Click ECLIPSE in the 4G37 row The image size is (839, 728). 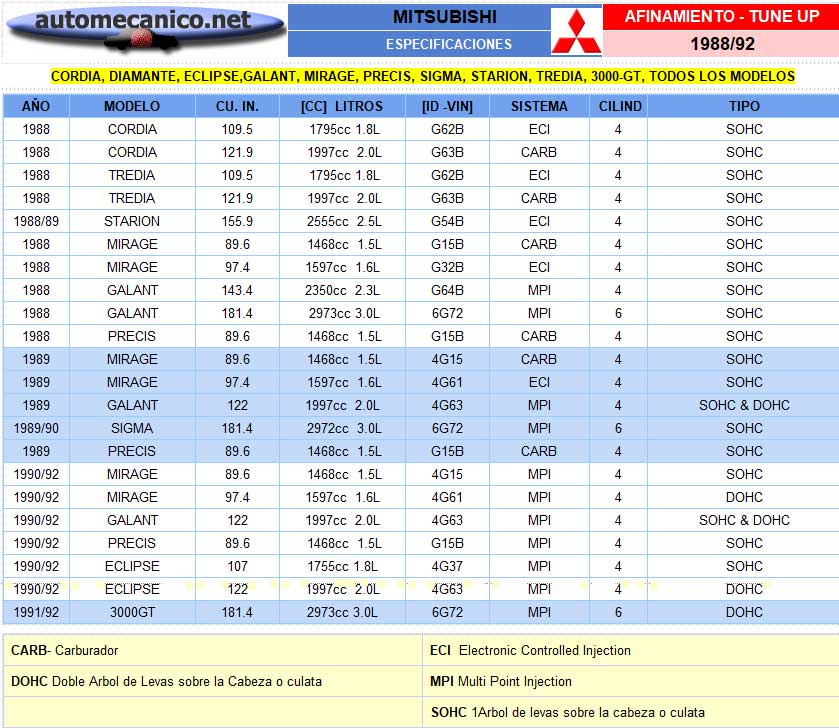click(x=132, y=566)
